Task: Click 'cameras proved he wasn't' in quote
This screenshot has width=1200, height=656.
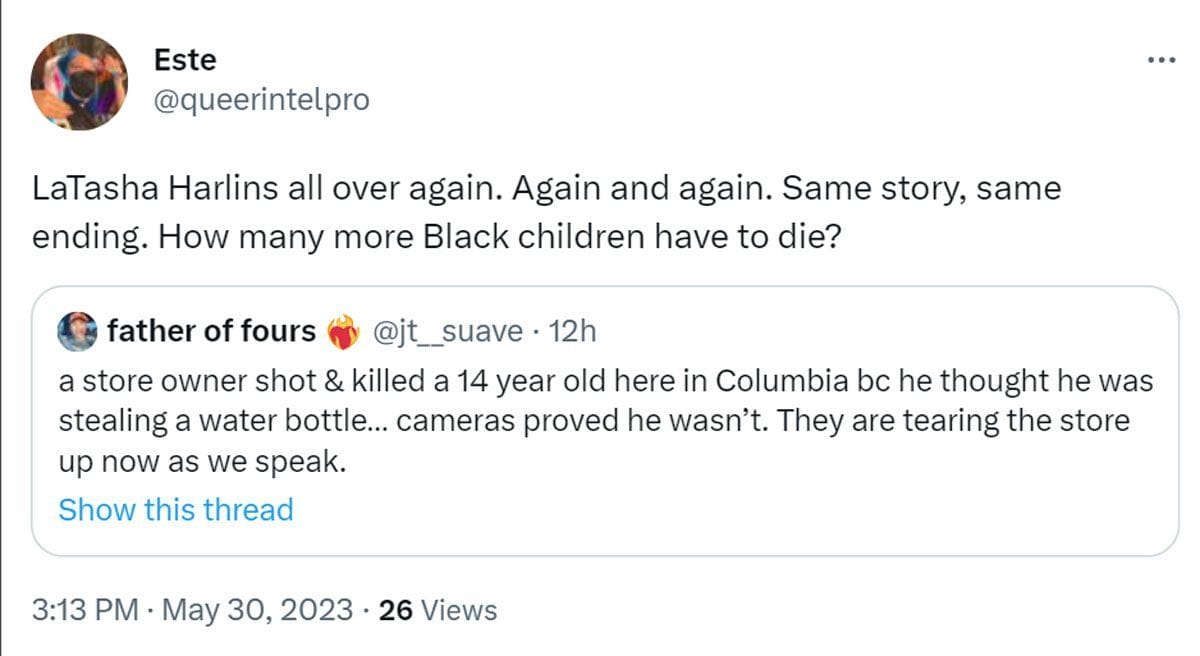Action: click(581, 421)
